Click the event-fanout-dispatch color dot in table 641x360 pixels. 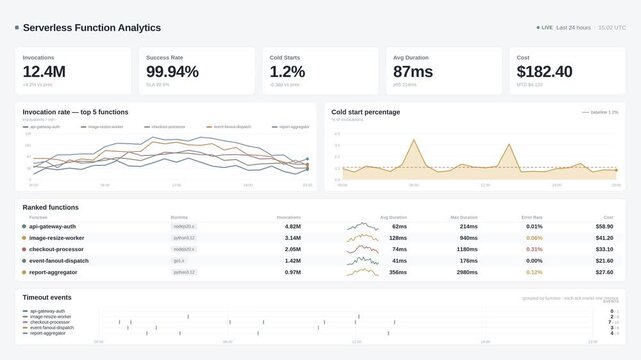(x=24, y=261)
